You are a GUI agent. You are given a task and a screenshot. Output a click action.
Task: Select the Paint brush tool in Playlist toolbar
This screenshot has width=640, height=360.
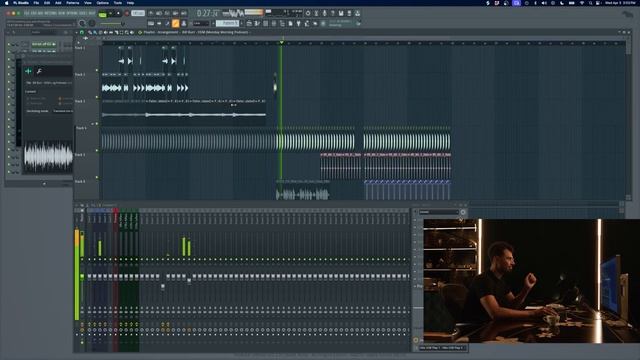click(x=95, y=32)
